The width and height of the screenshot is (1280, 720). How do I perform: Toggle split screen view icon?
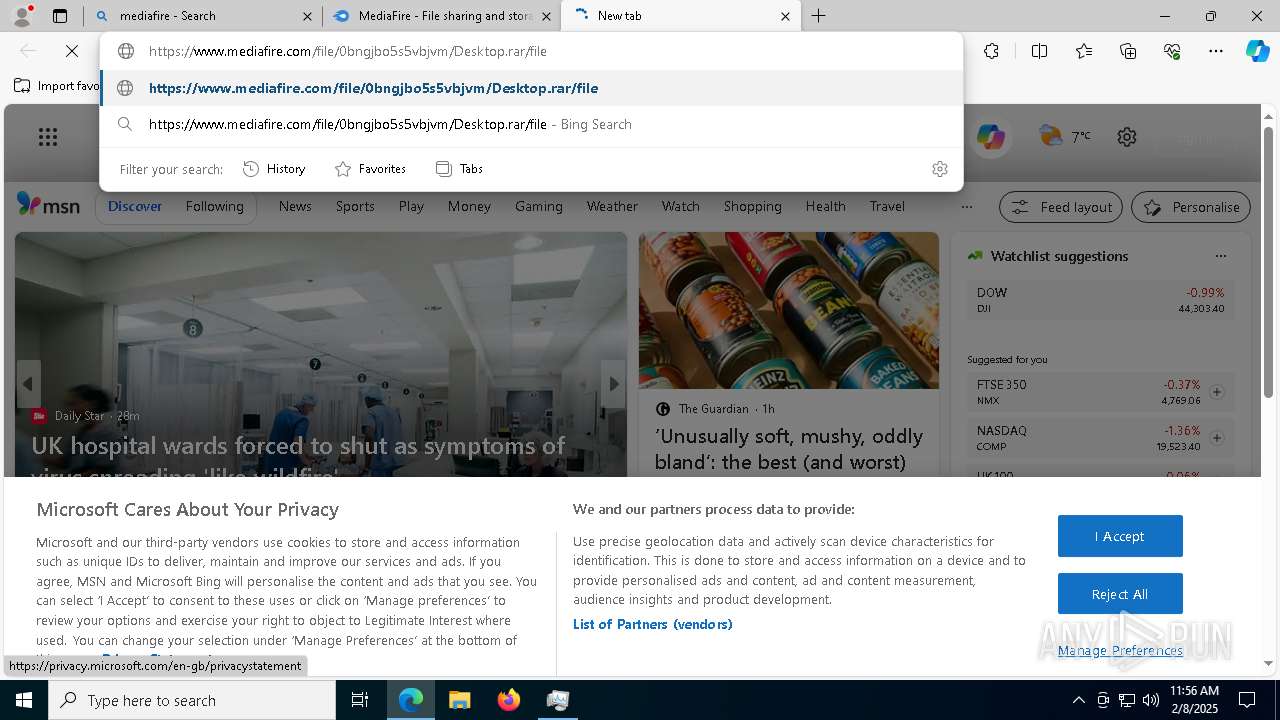click(1039, 51)
